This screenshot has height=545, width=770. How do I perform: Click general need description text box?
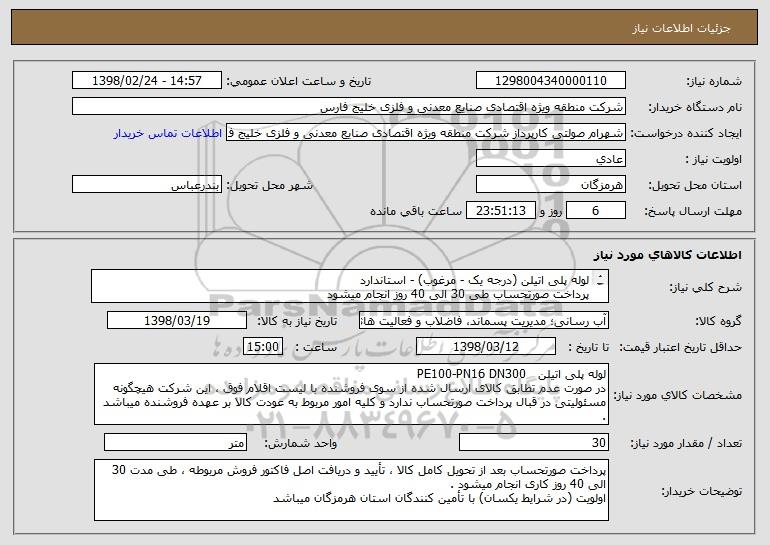coord(350,286)
